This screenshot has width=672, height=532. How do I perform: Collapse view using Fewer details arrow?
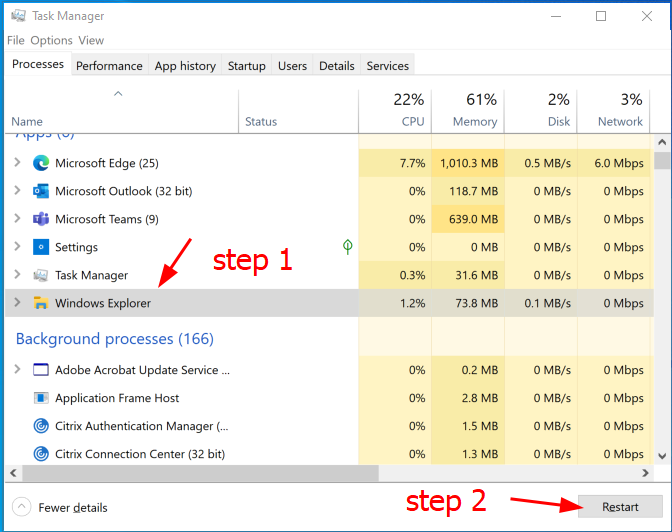[x=21, y=507]
